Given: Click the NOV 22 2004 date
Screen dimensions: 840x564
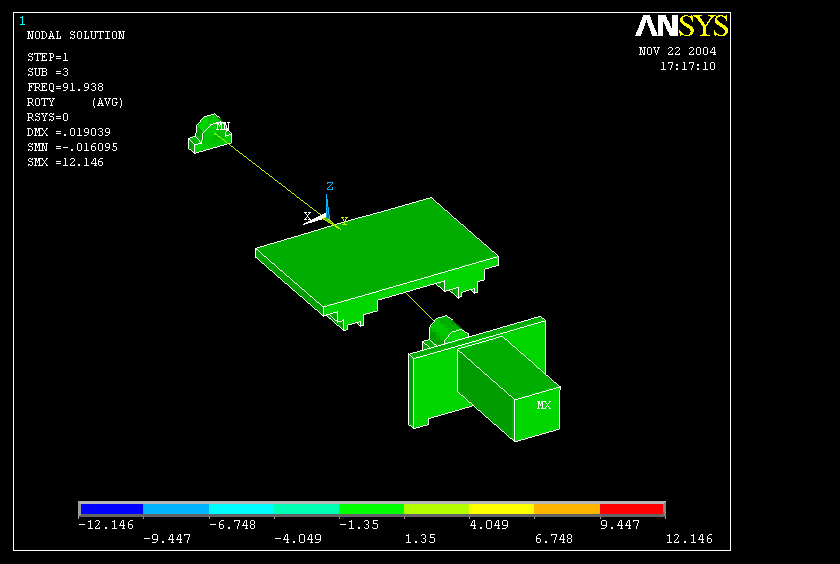Looking at the screenshot, I should [677, 52].
